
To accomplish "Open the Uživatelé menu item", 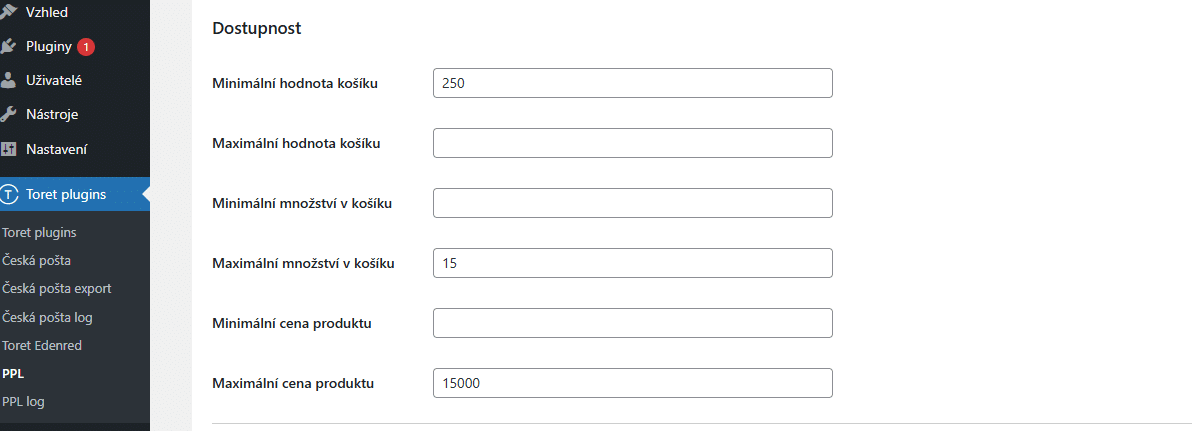I will click(54, 80).
